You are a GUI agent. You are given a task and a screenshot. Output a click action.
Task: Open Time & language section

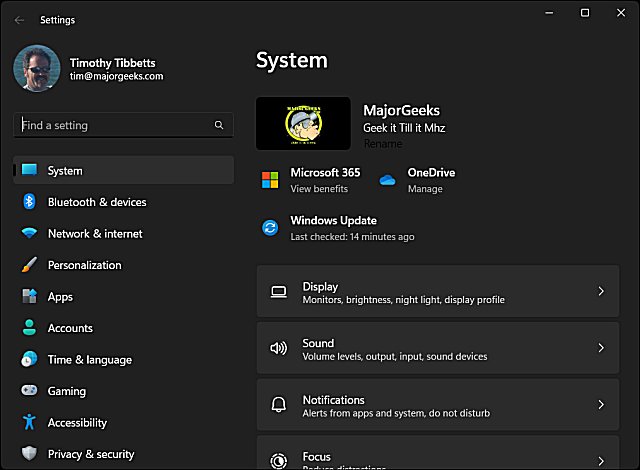pyautogui.click(x=89, y=360)
